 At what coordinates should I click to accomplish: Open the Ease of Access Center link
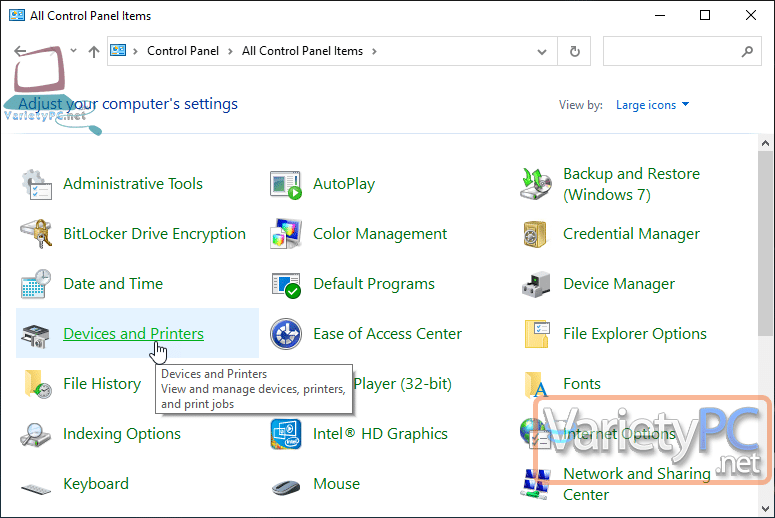tap(388, 334)
